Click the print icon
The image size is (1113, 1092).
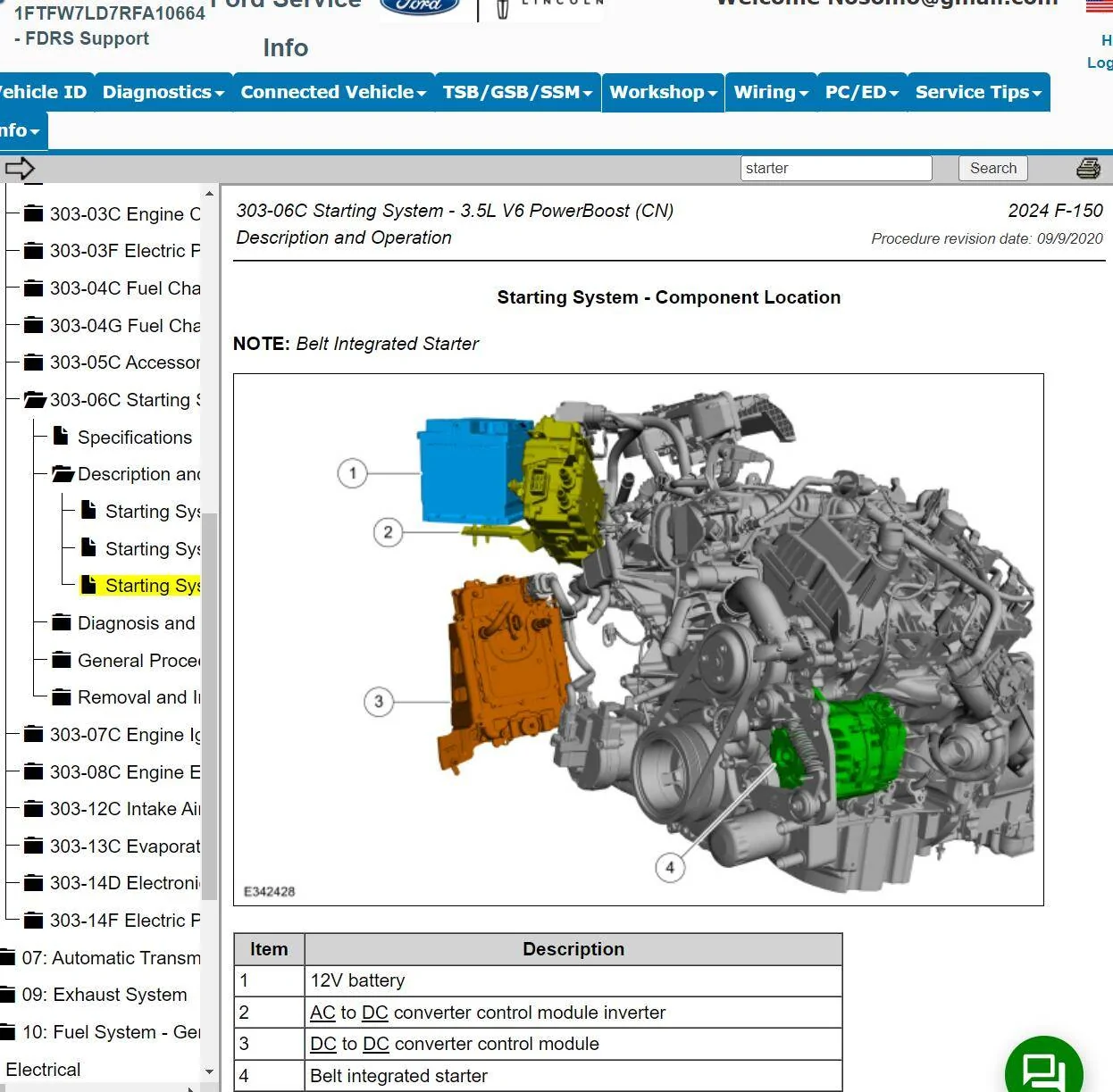coord(1088,168)
